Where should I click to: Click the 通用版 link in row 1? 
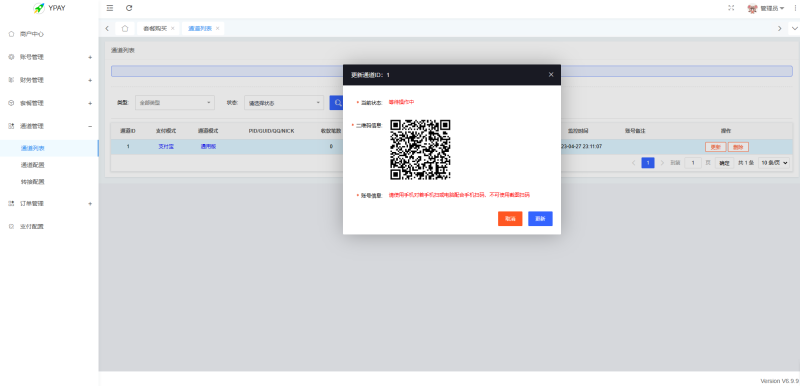tap(208, 146)
